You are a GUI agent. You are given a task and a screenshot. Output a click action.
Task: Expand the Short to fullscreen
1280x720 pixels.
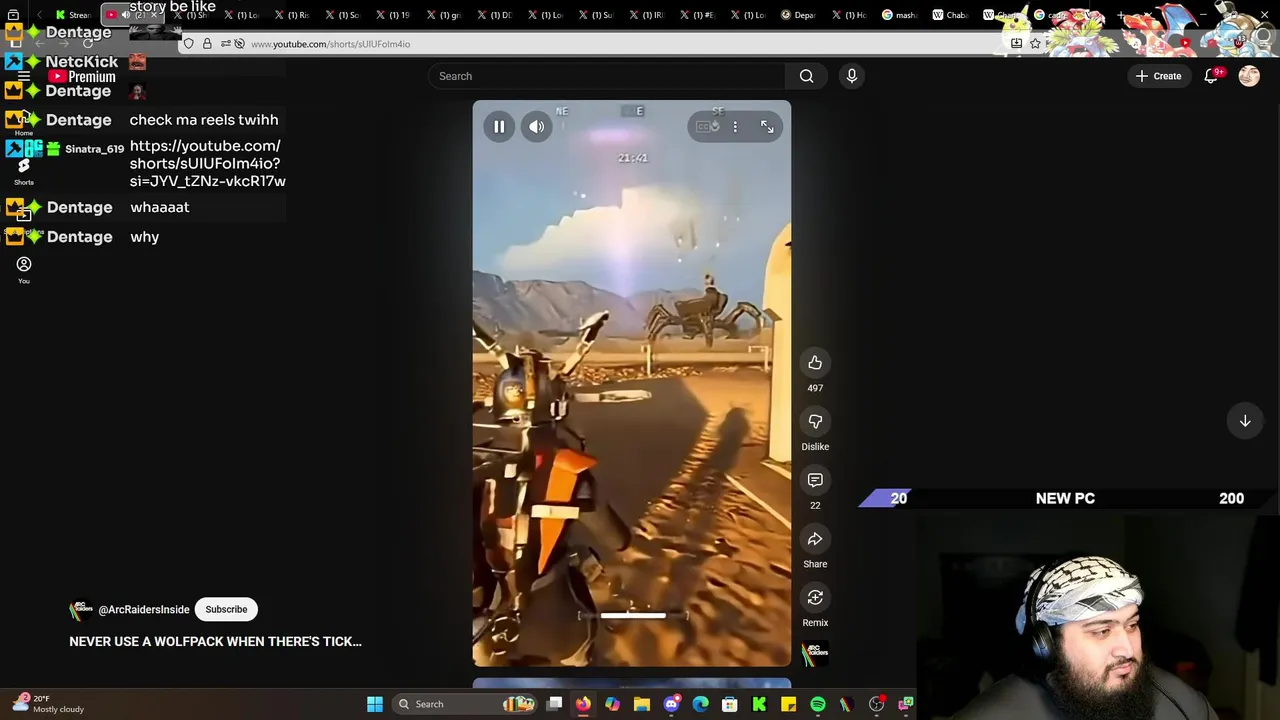coord(767,127)
